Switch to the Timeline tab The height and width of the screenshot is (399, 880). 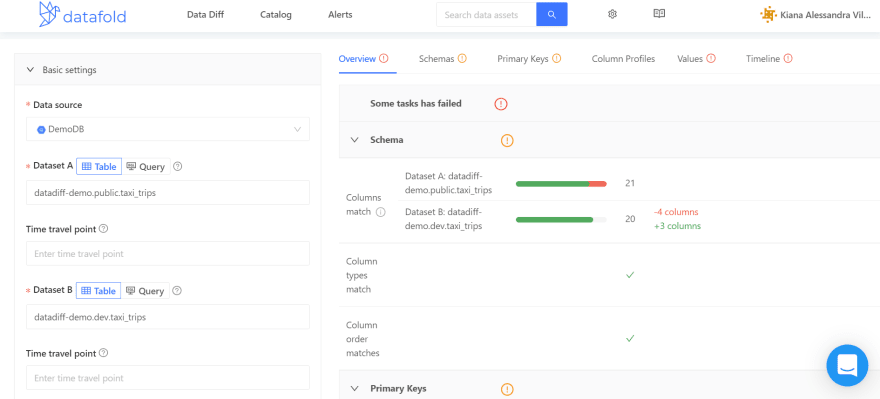pyautogui.click(x=769, y=58)
